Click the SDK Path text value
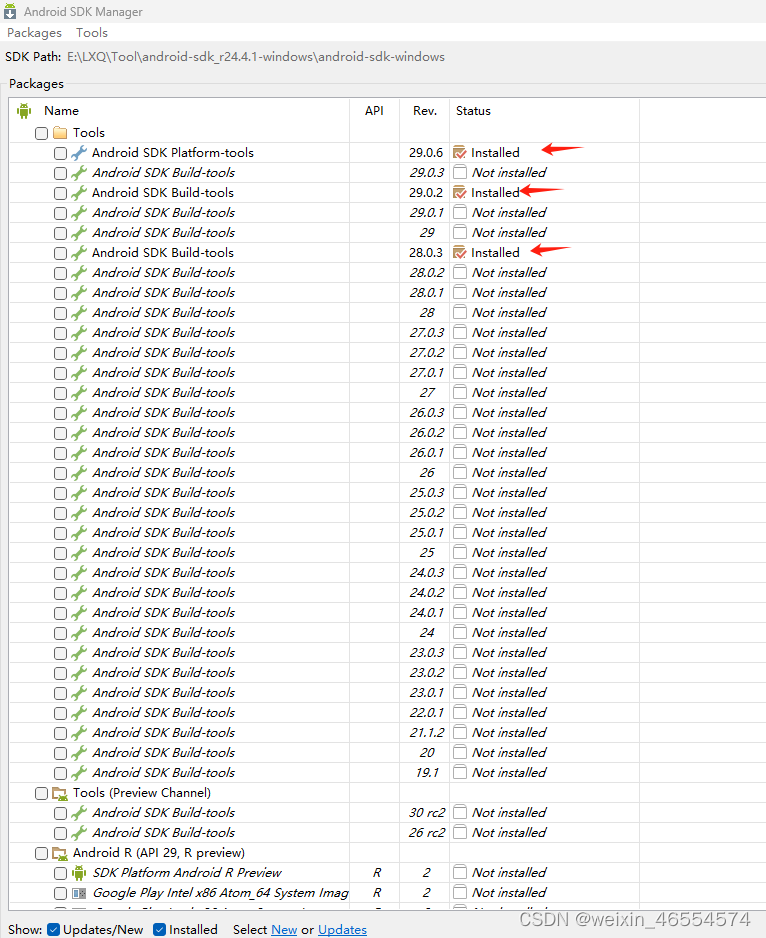766x938 pixels. point(256,57)
